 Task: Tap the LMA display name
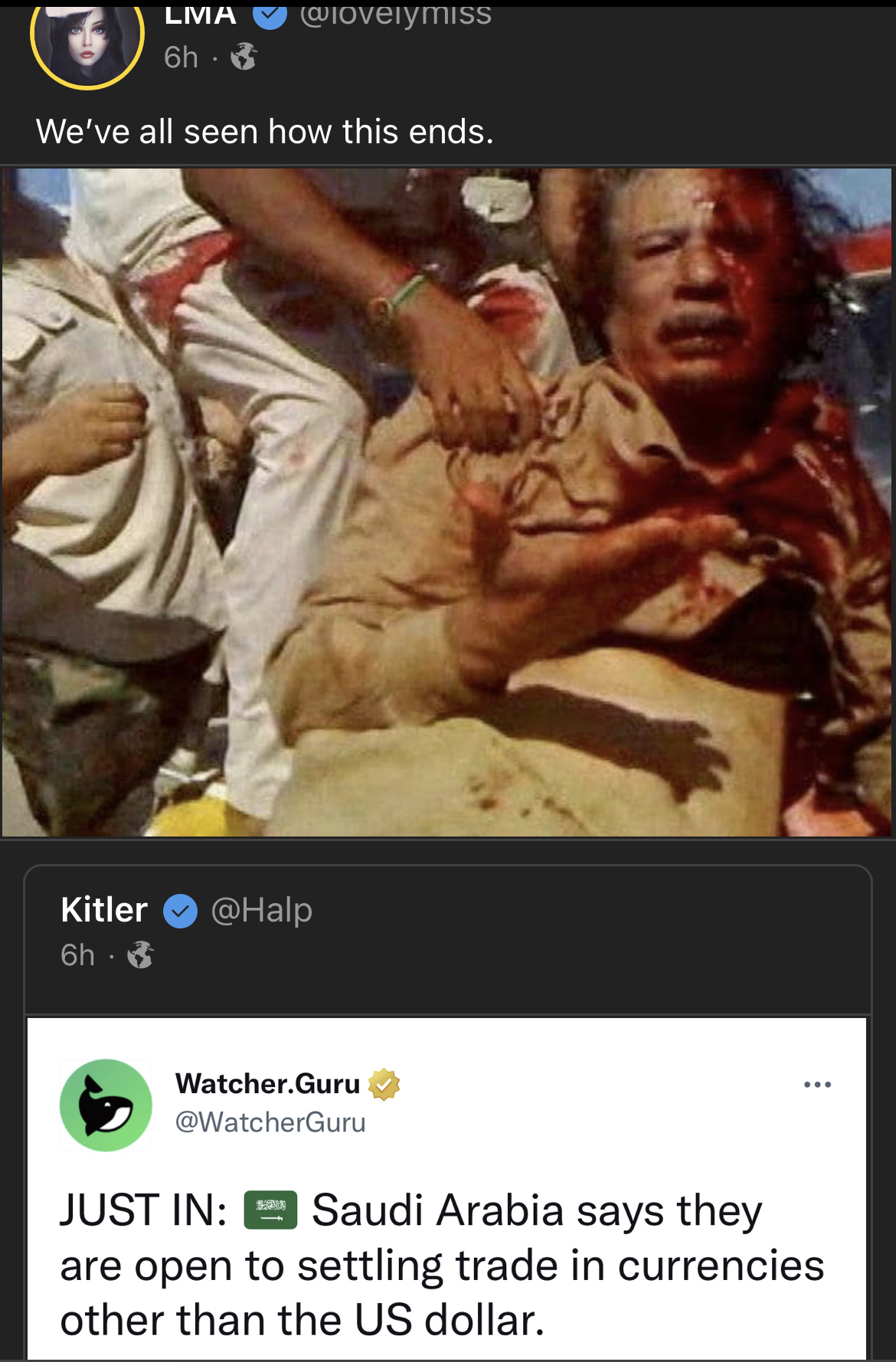[x=201, y=14]
